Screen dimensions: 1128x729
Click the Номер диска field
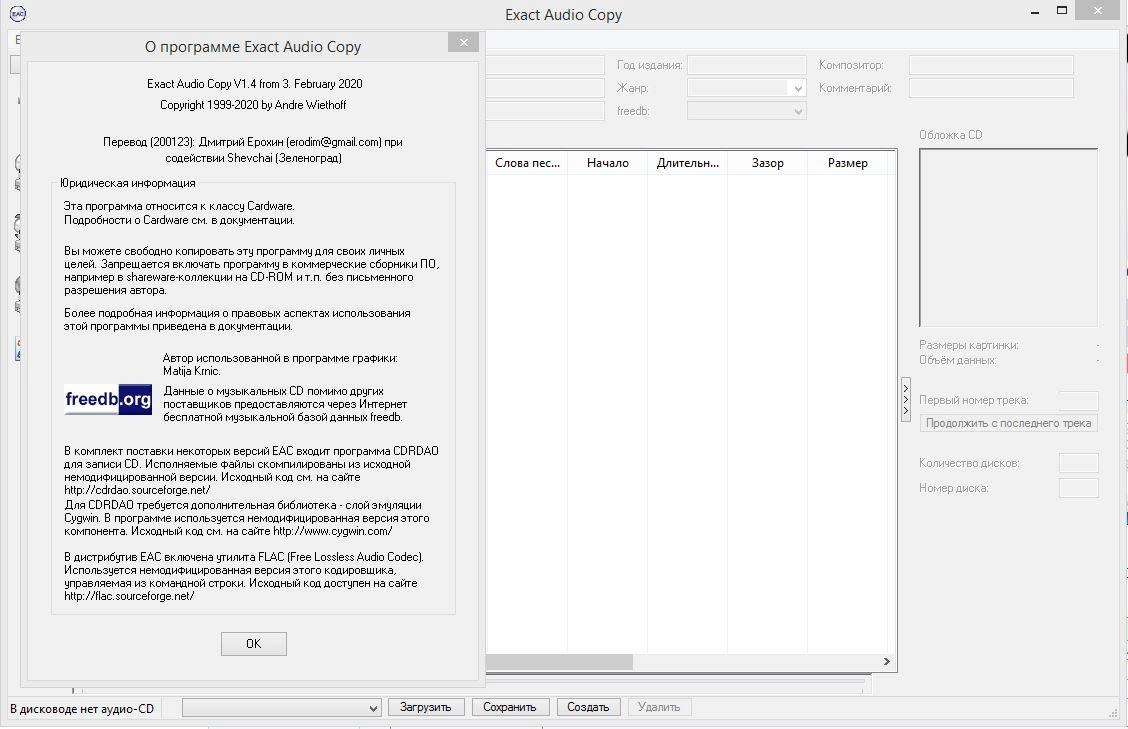pos(1078,488)
